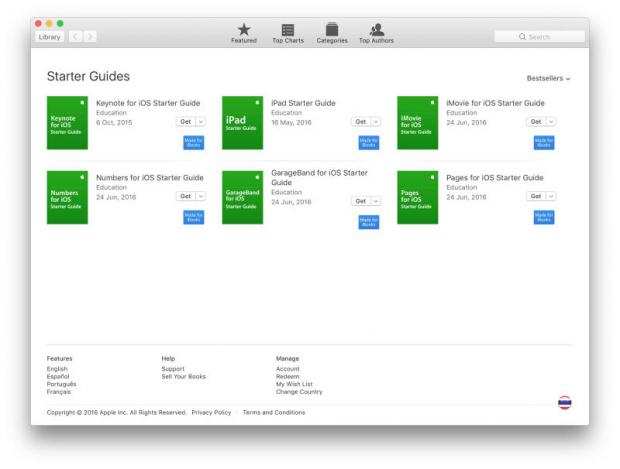Expand the arrow next to Numbers Get
Viewport: 620px width, 469px height.
tap(200, 196)
